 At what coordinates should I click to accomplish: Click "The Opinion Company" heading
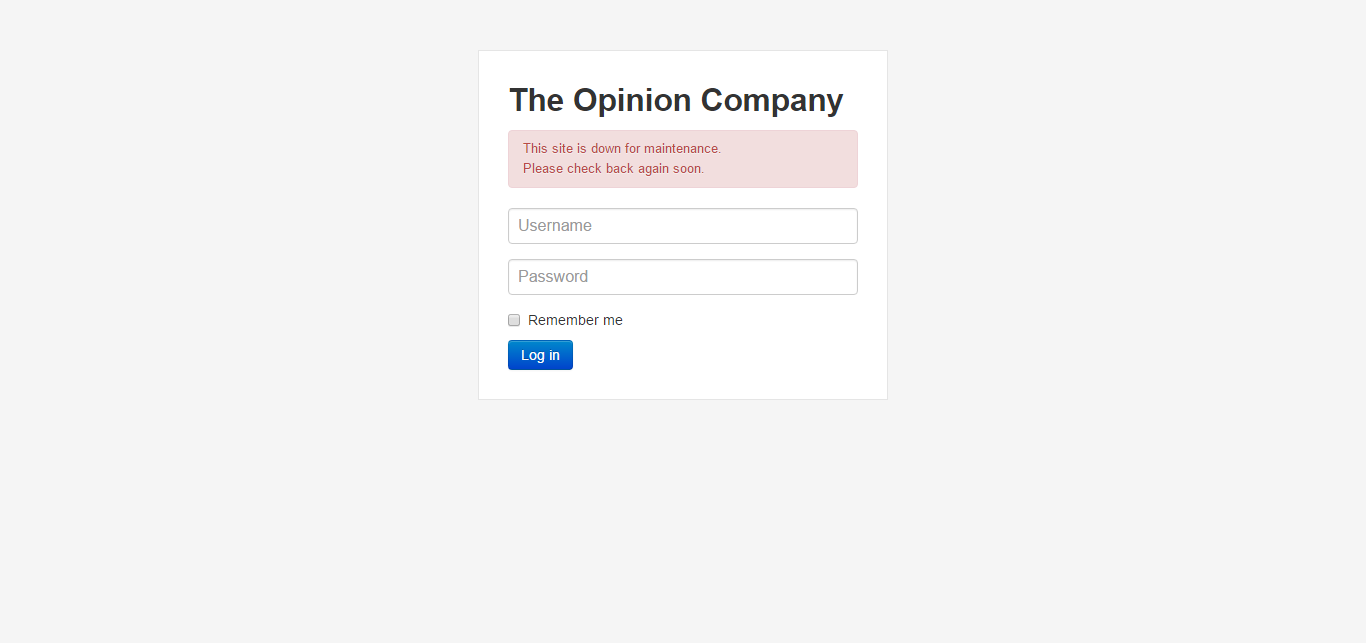pos(676,100)
